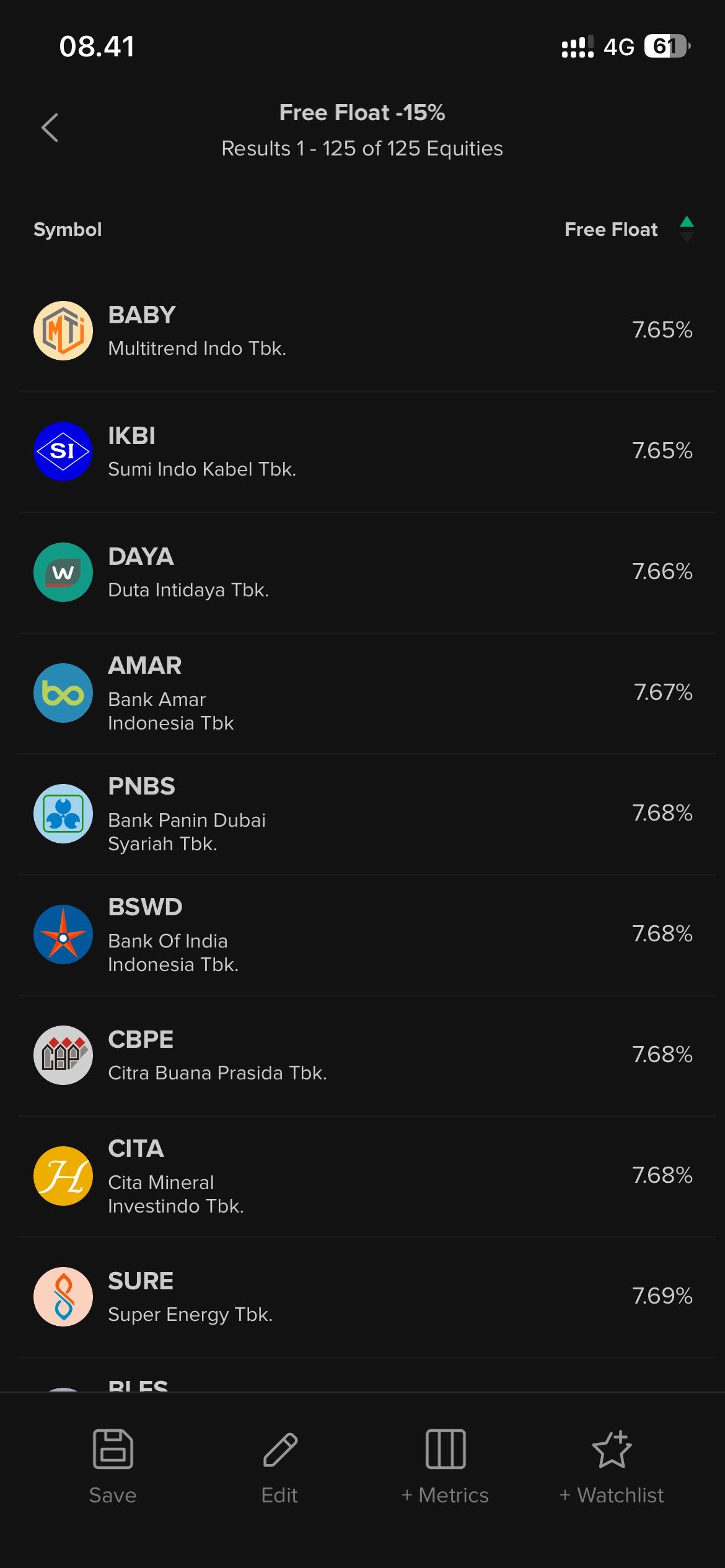Select CBPE Citra Buana Prasida name
The image size is (725, 1568).
217,1073
